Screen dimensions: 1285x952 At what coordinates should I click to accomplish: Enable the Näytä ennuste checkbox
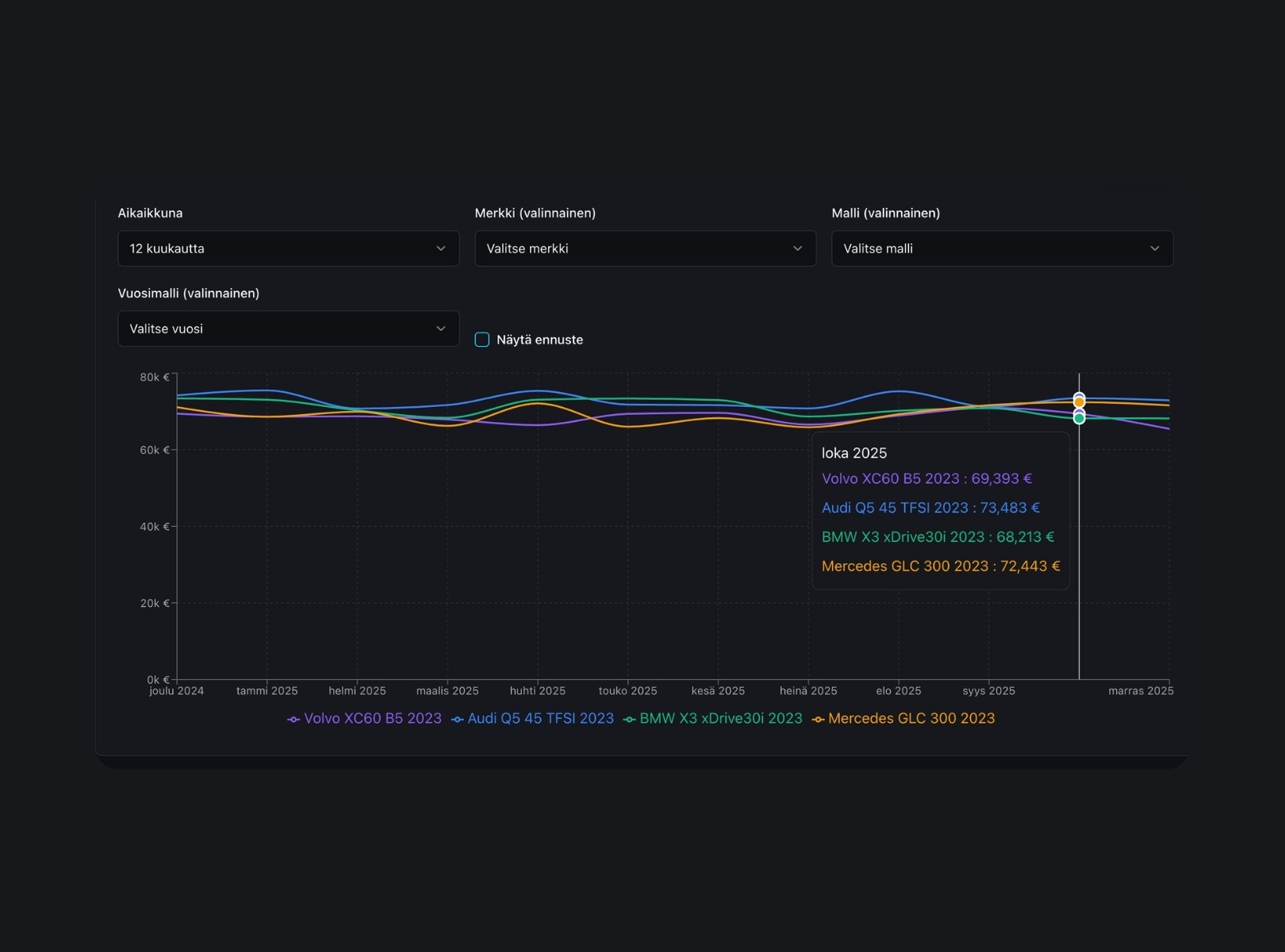pyautogui.click(x=481, y=340)
